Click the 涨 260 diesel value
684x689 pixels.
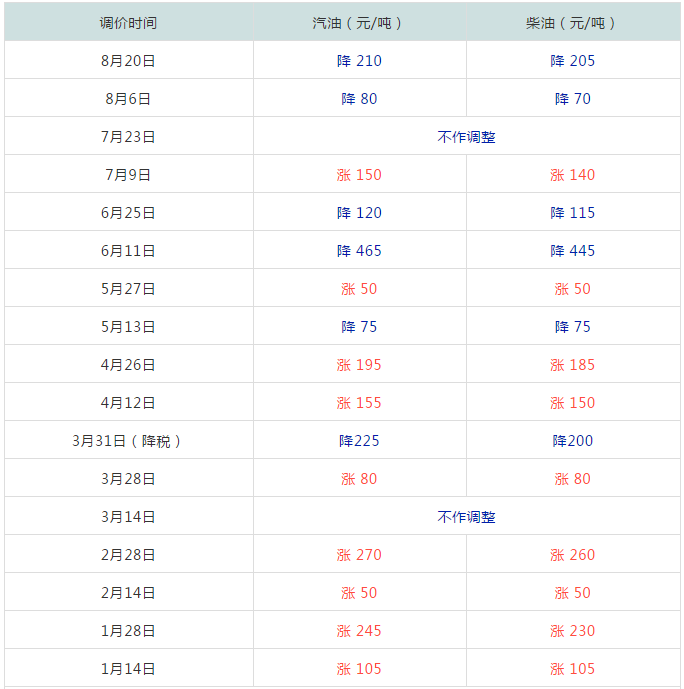point(572,555)
